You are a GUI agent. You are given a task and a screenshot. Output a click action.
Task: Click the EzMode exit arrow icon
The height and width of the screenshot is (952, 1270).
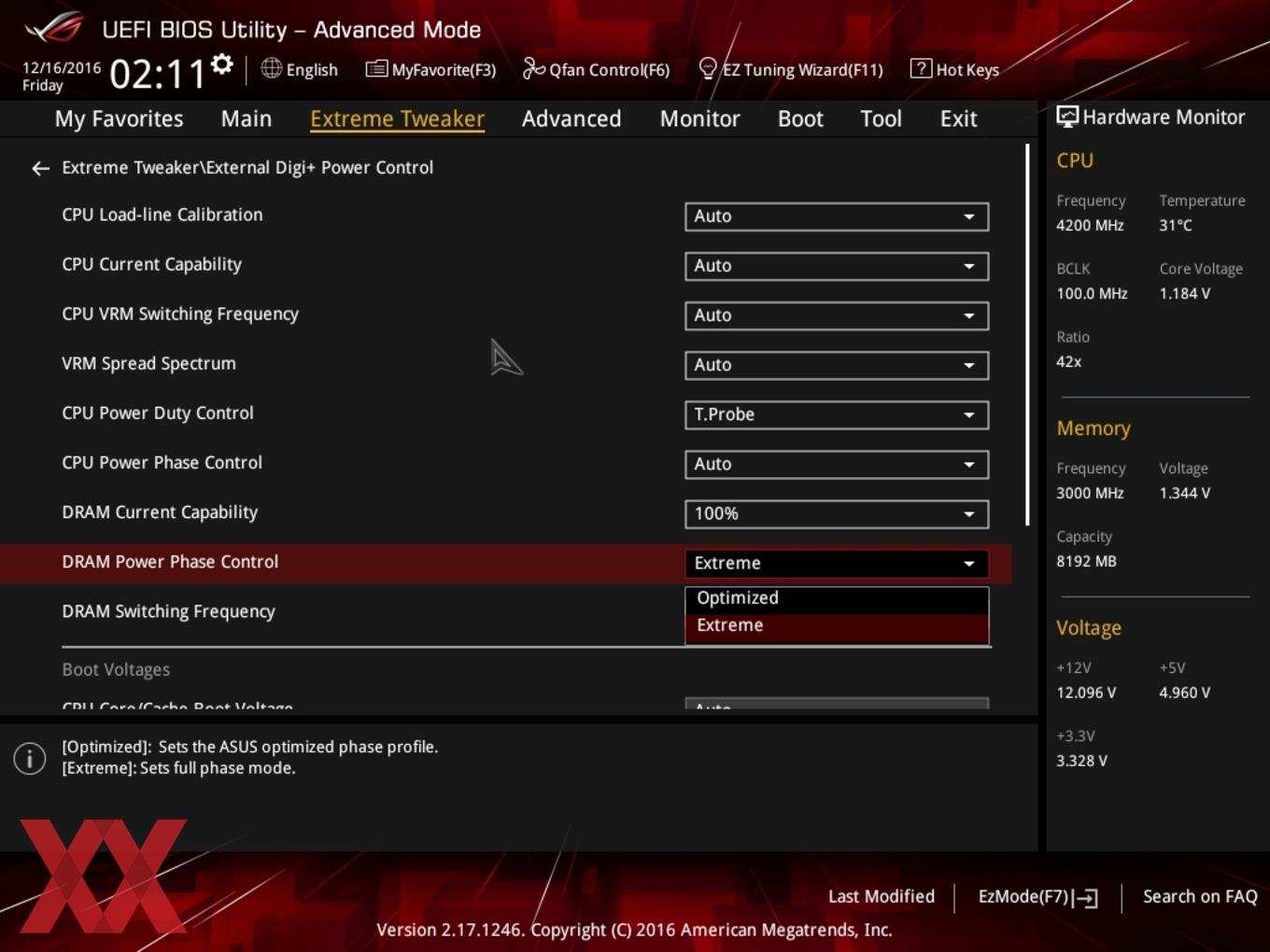tap(1085, 898)
